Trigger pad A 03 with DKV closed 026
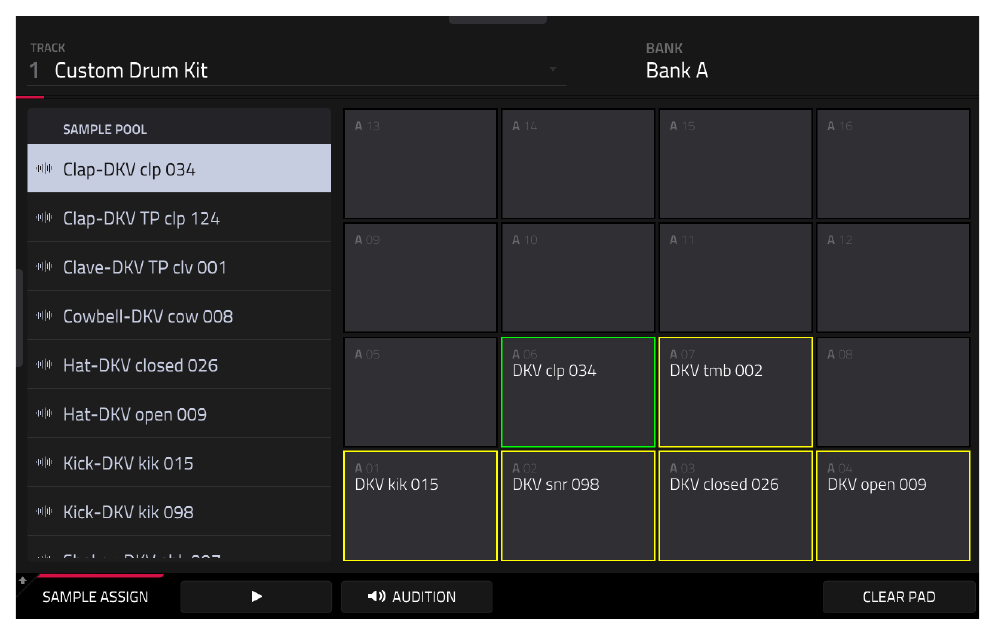Screen dimensions: 996x636 736,506
